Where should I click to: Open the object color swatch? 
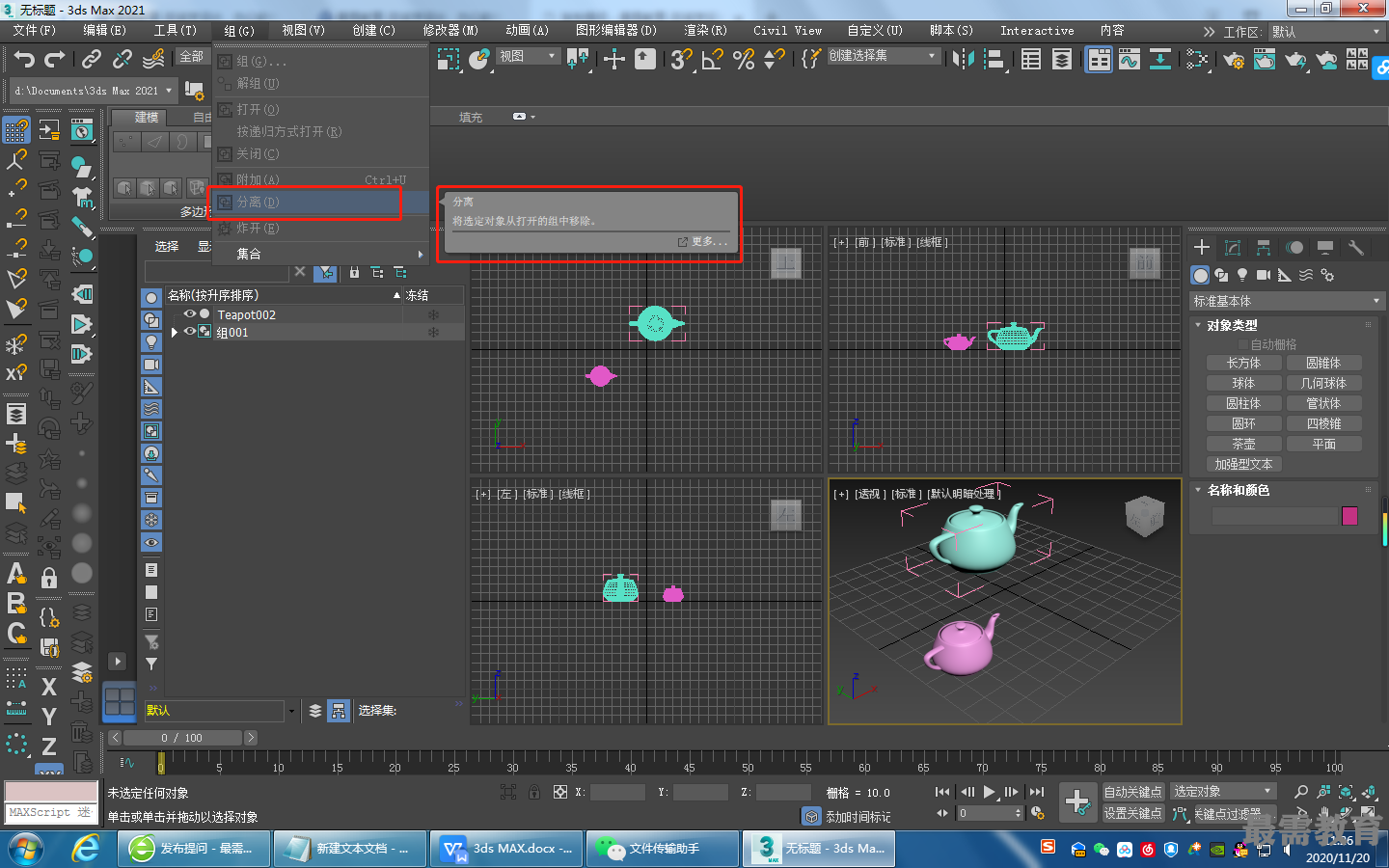(x=1349, y=516)
